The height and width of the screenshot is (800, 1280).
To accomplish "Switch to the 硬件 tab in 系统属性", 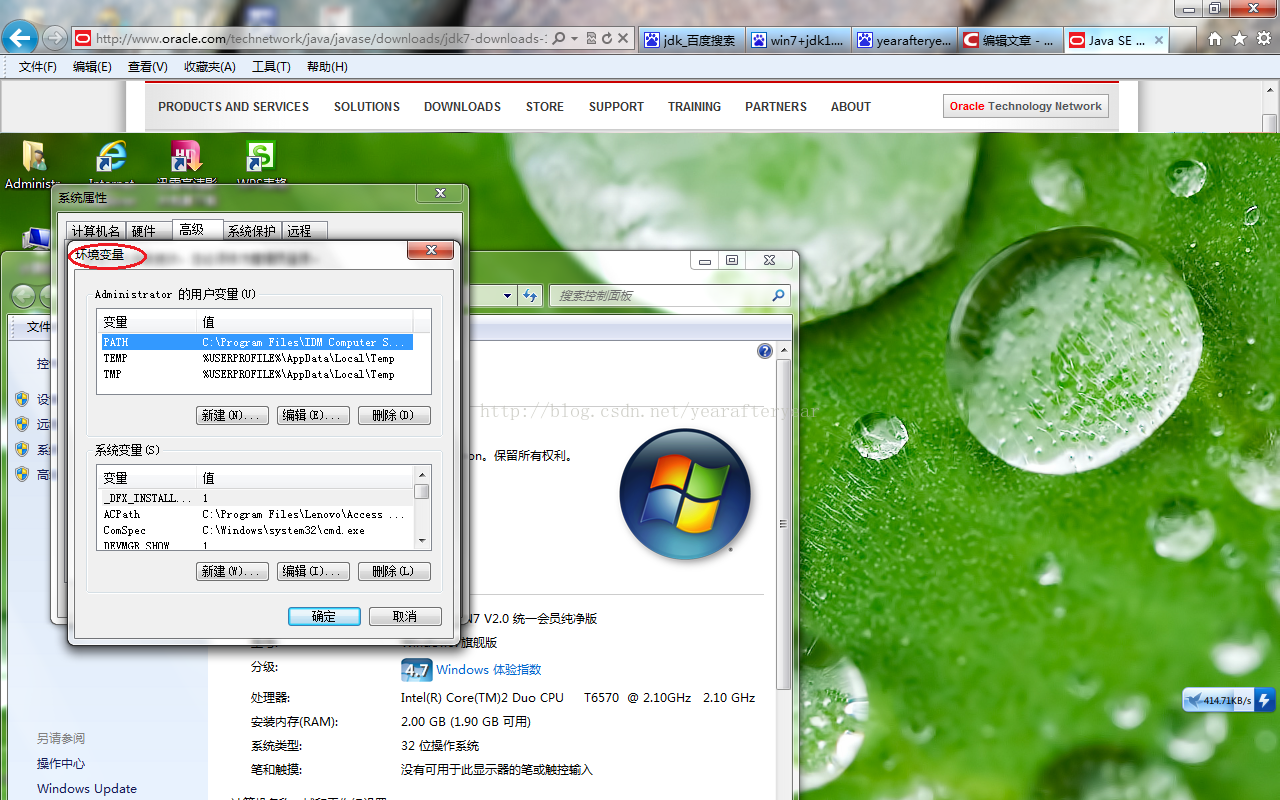I will tap(144, 231).
